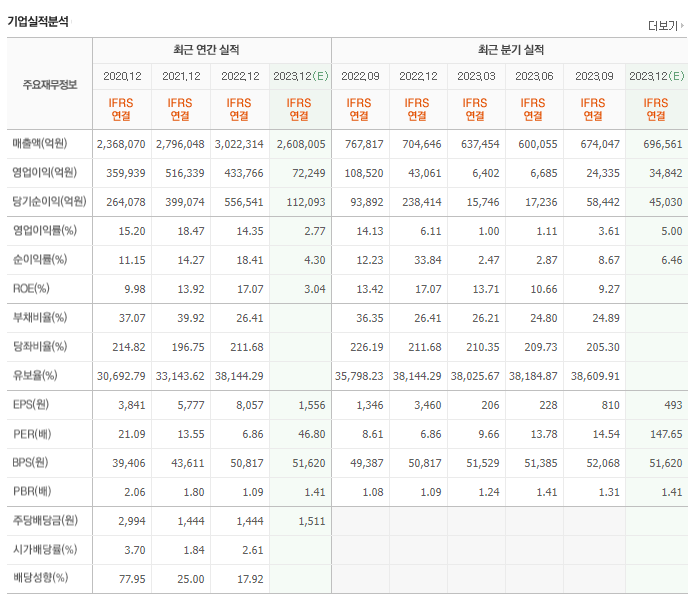The height and width of the screenshot is (598, 697).
Task: Select operating profit value 72,249
Action: pos(309,173)
